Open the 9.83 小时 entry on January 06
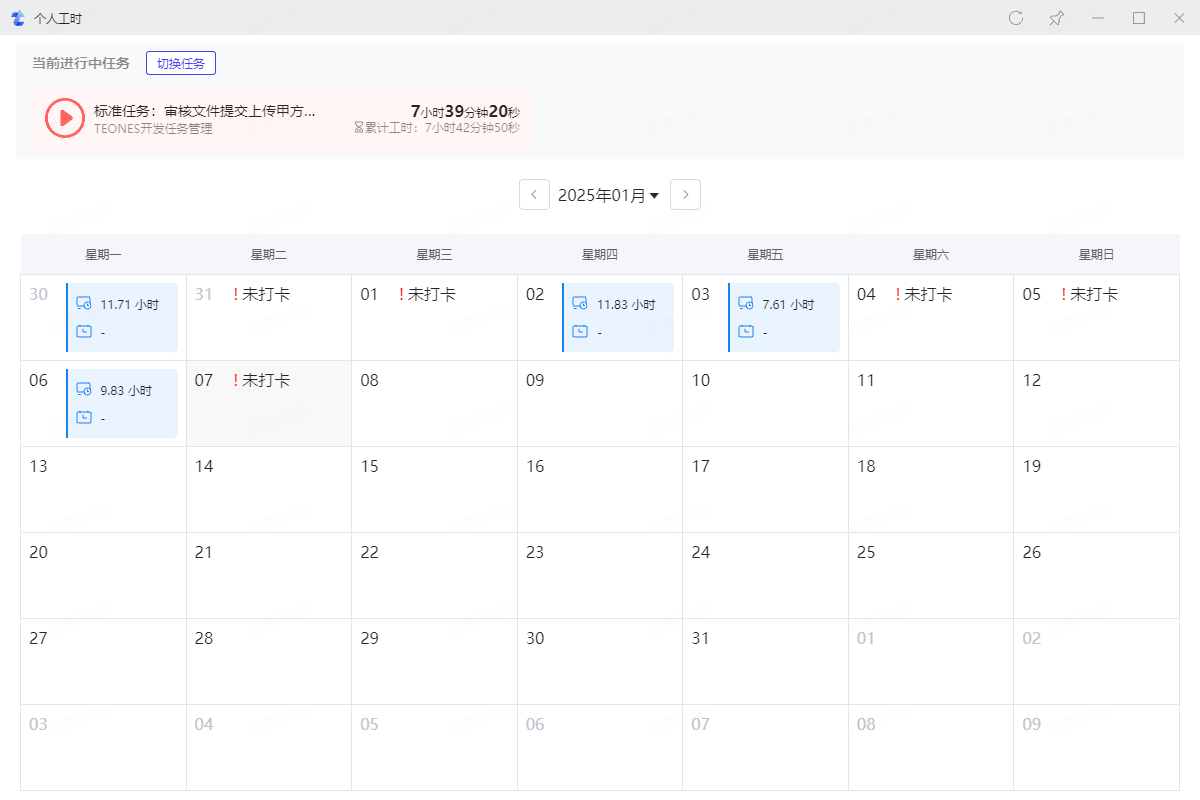 [126, 390]
